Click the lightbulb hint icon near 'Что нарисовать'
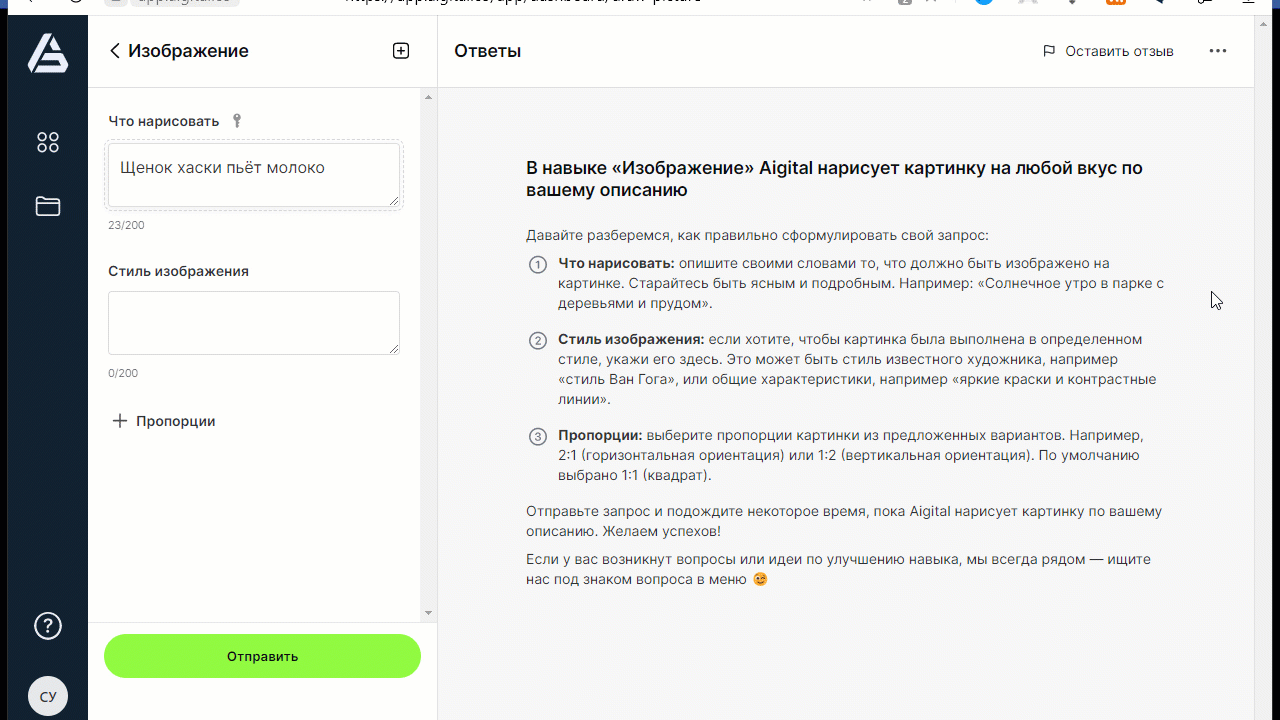This screenshot has height=720, width=1280. click(x=236, y=120)
